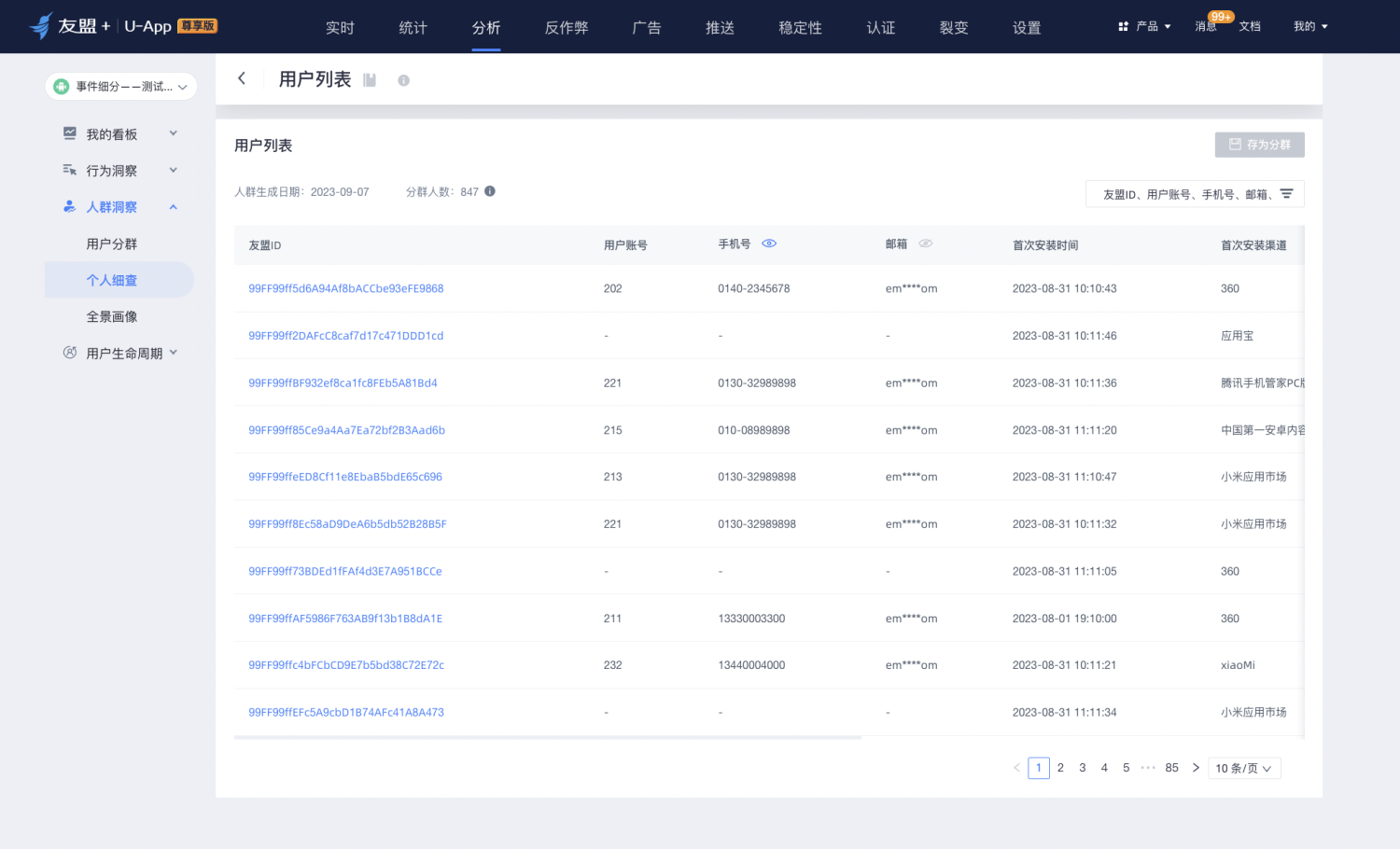Screen dimensions: 1400x849
Task: Open user ID 99FF99ff5d6A94Af8bACCbe93eFE9868
Action: (346, 288)
